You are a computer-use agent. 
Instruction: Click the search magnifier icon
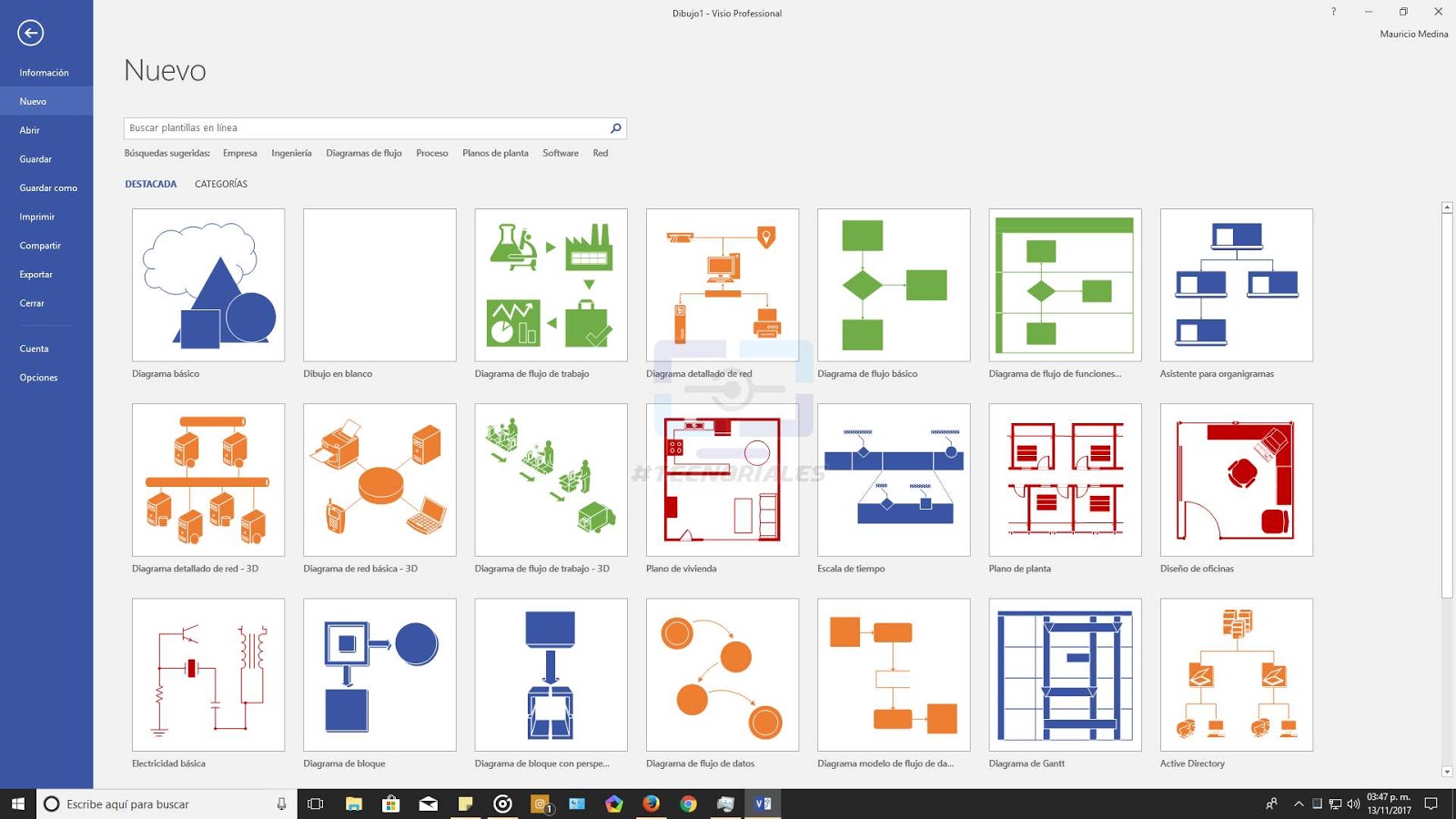point(616,127)
